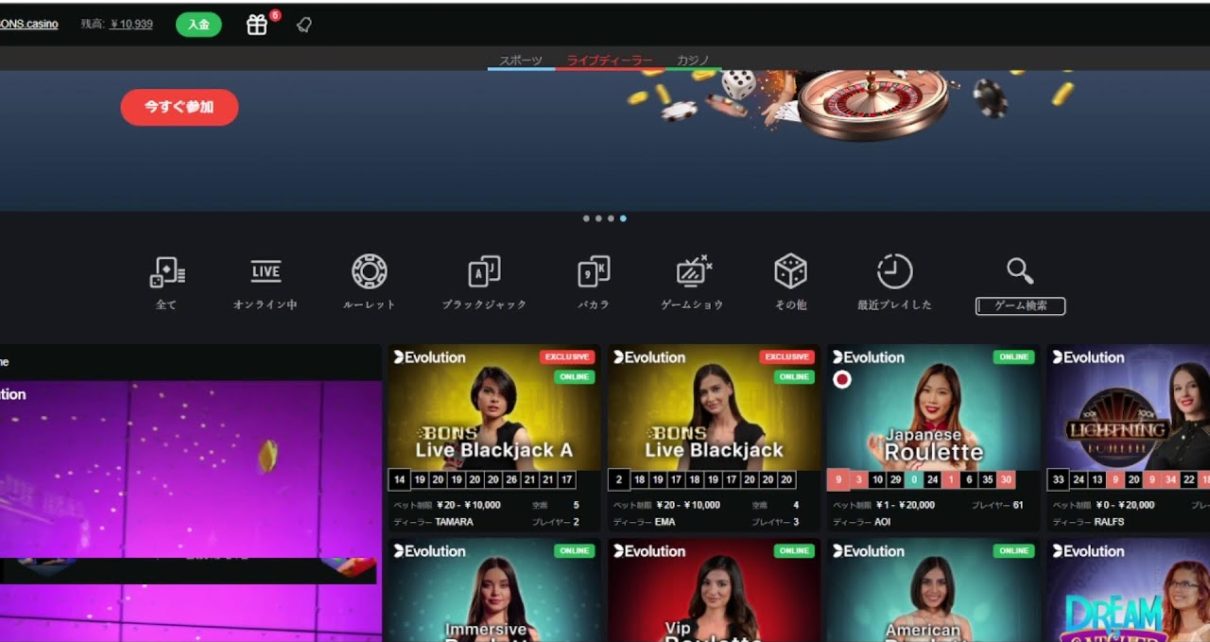Select the バカラ baccarat category icon

(593, 272)
